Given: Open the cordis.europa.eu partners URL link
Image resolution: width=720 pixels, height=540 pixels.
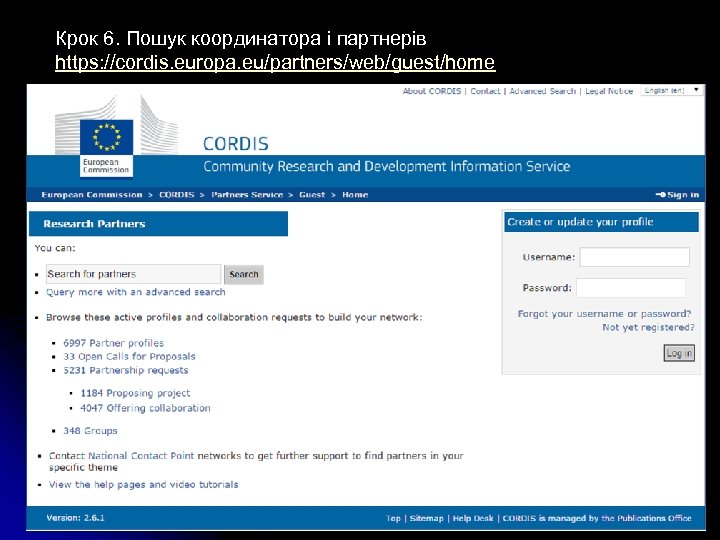Looking at the screenshot, I should [x=275, y=62].
